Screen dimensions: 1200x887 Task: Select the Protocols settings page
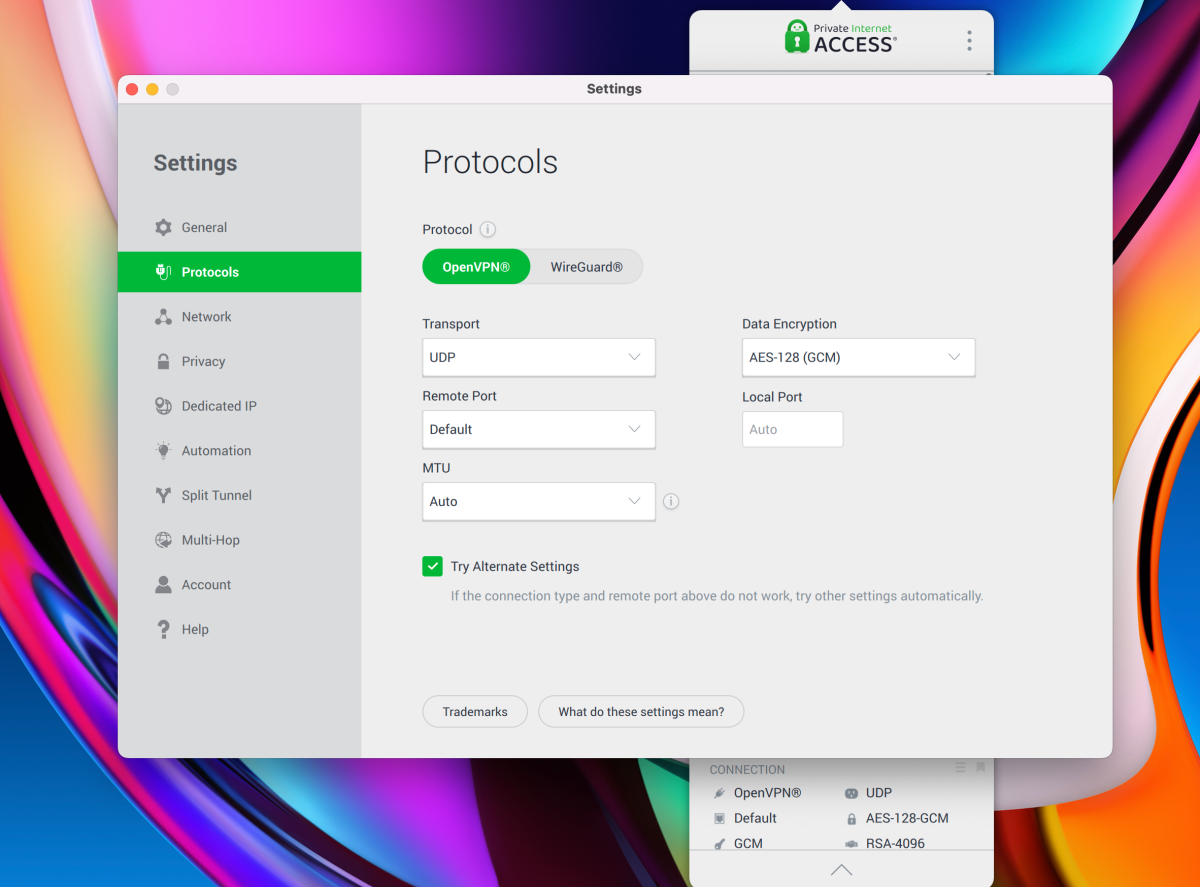coord(239,272)
